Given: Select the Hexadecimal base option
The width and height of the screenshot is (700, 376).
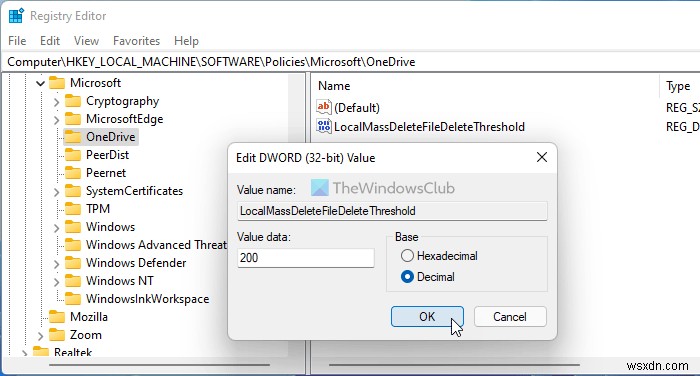Looking at the screenshot, I should 439,256.
